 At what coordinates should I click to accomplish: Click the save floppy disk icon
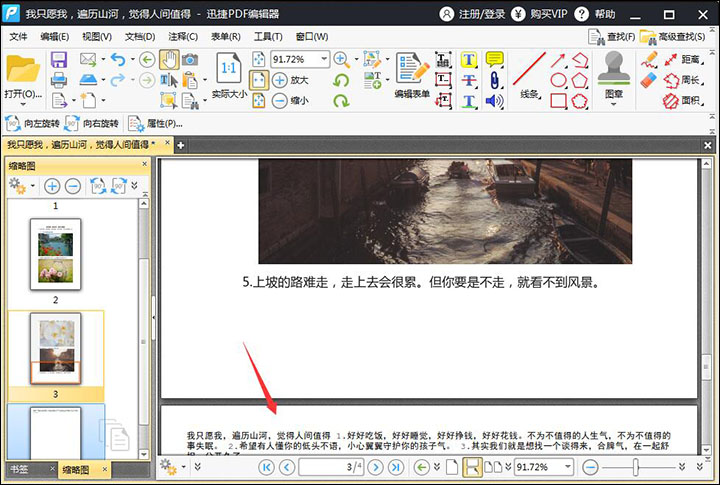[58, 60]
